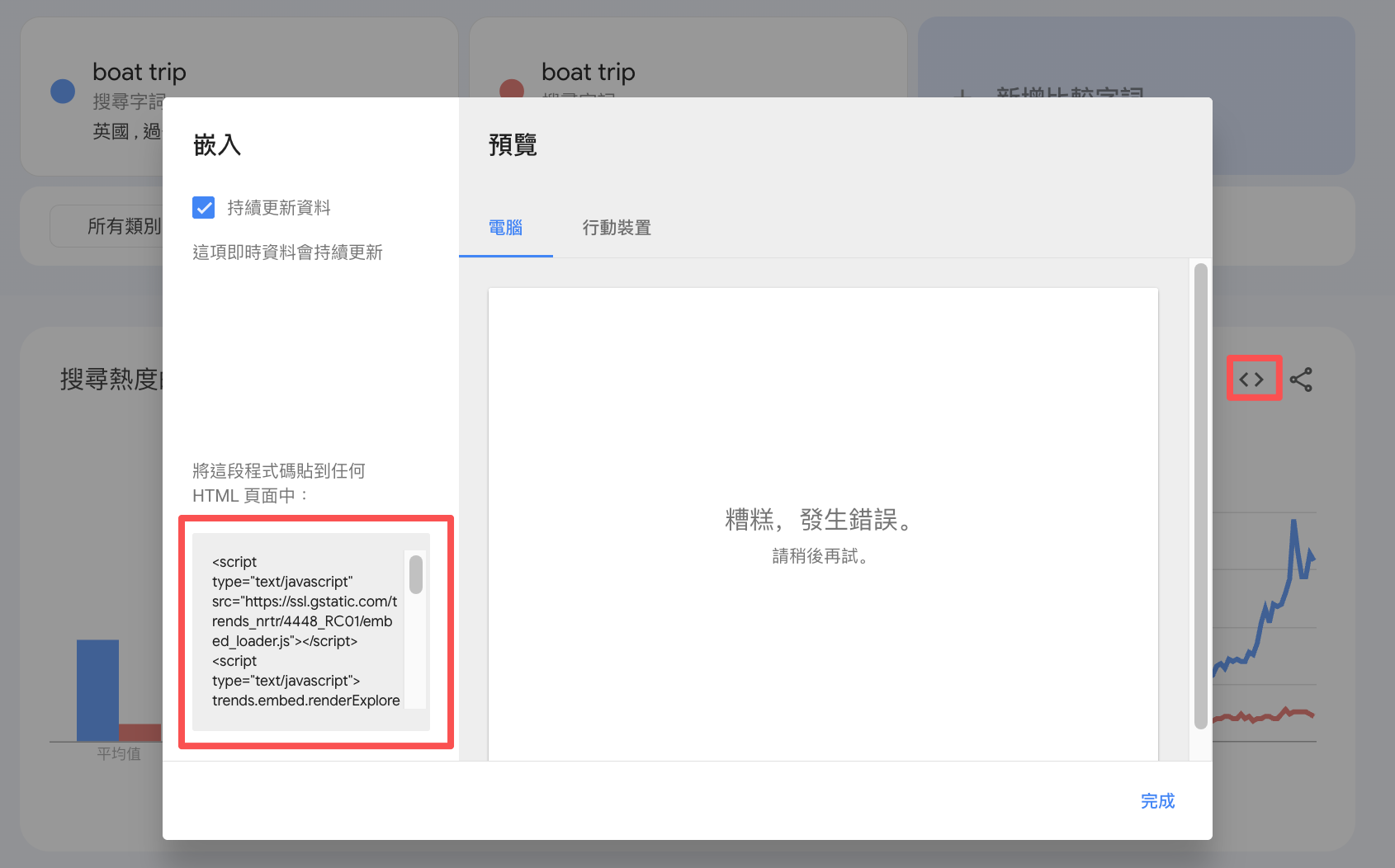Select the boat trip term with red dot
Viewport: 1395px width, 868px height.
[589, 73]
